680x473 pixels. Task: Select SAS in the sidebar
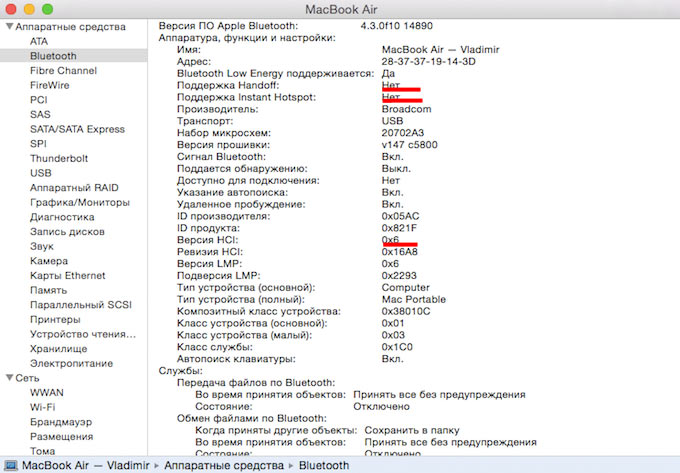[40, 114]
